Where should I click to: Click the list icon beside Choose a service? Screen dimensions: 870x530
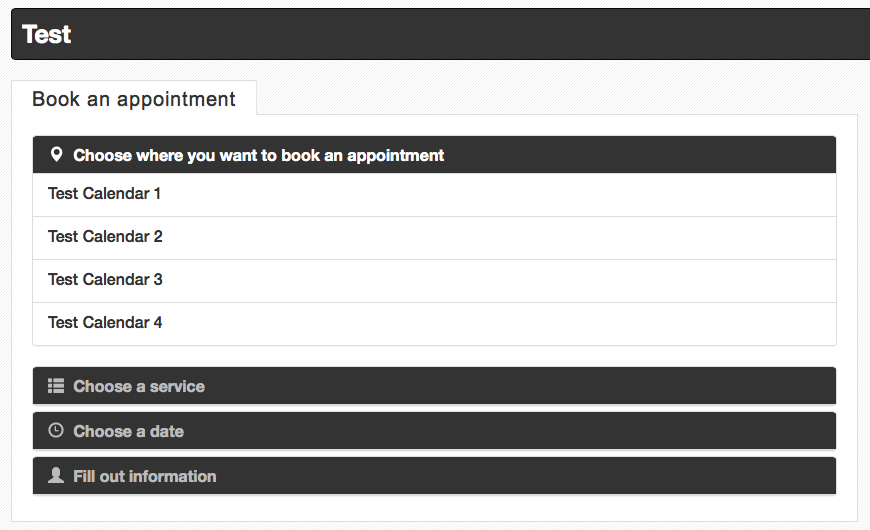click(55, 386)
